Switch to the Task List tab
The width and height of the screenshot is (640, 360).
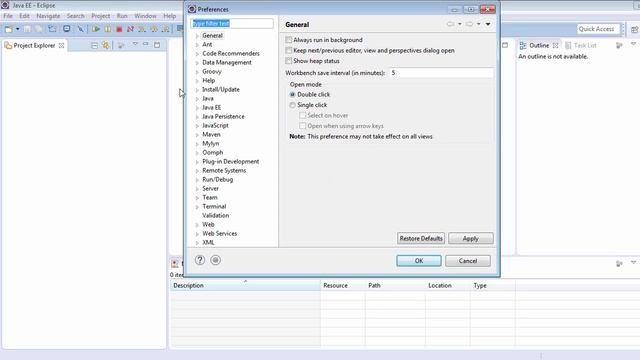[x=585, y=45]
